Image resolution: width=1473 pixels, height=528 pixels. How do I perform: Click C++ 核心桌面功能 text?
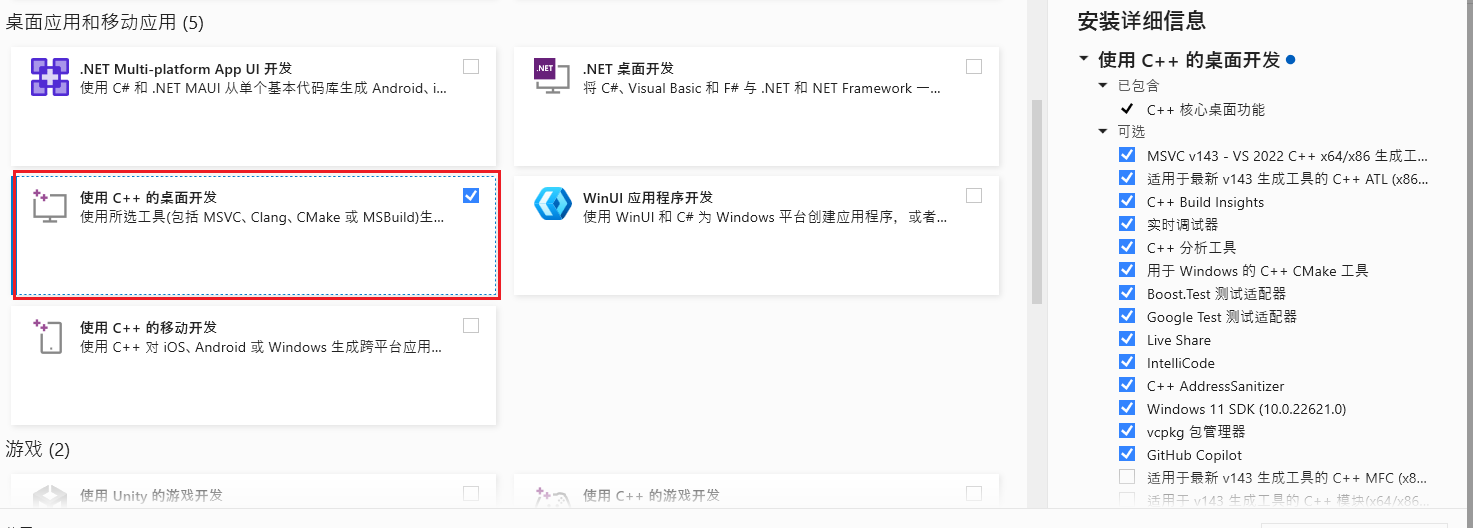click(x=1208, y=110)
